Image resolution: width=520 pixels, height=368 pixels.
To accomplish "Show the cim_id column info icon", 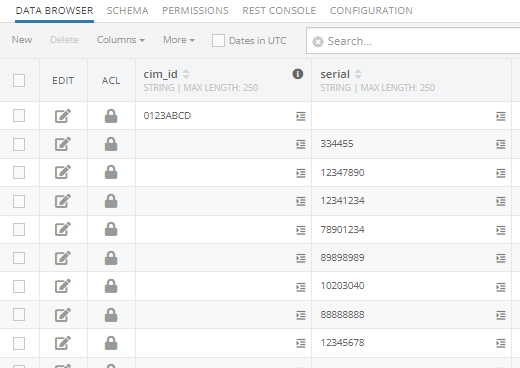I will (x=298, y=74).
